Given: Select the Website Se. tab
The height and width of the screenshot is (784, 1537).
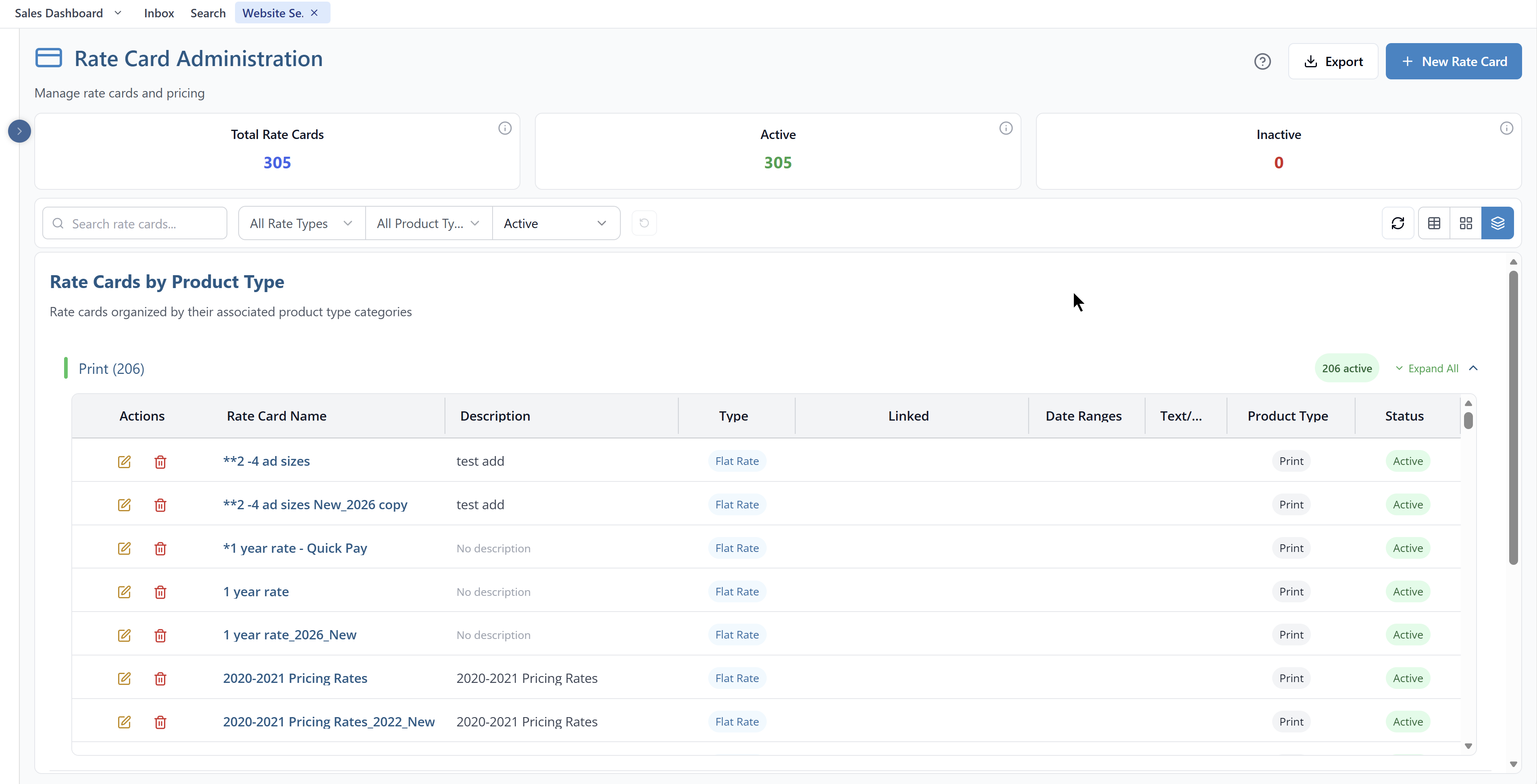Looking at the screenshot, I should 272,13.
